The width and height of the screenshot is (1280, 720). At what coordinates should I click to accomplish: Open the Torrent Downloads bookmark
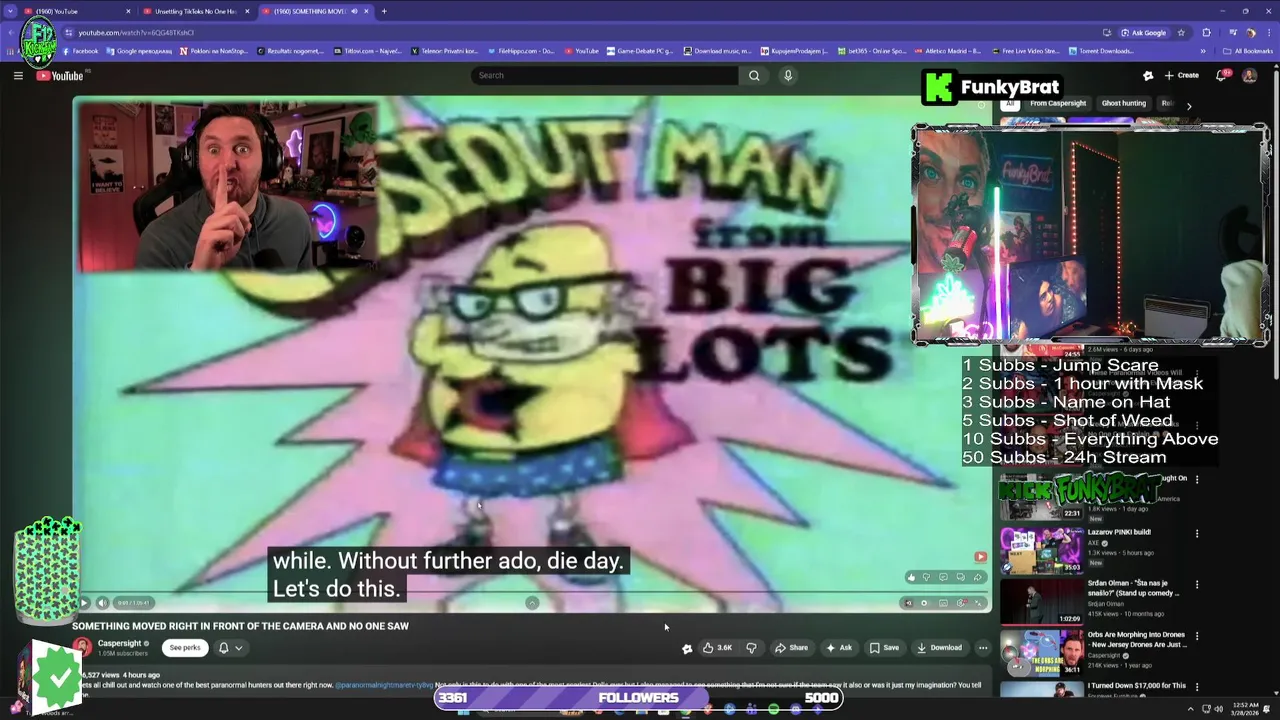(x=1101, y=51)
